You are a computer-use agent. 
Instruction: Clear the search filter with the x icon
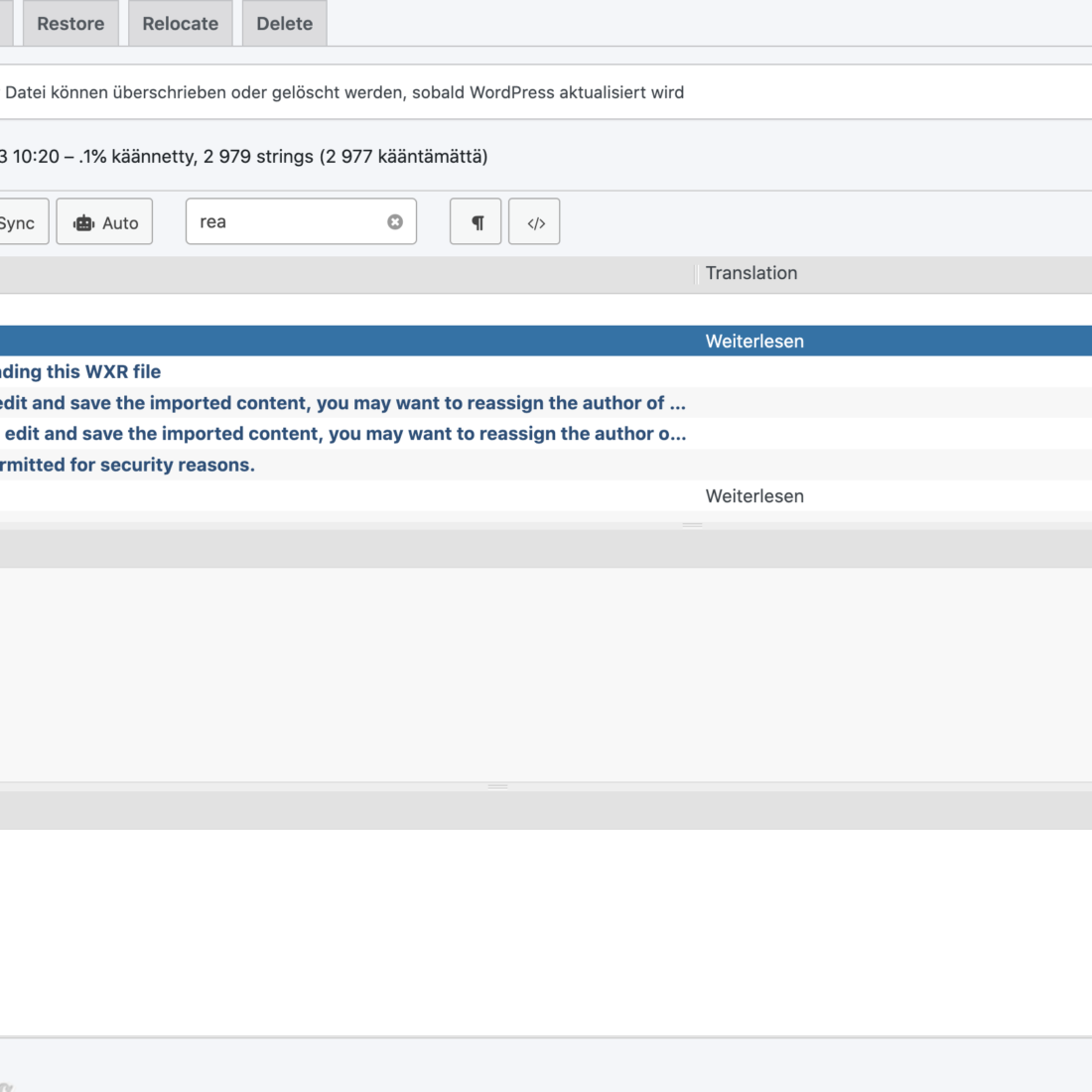pyautogui.click(x=395, y=222)
